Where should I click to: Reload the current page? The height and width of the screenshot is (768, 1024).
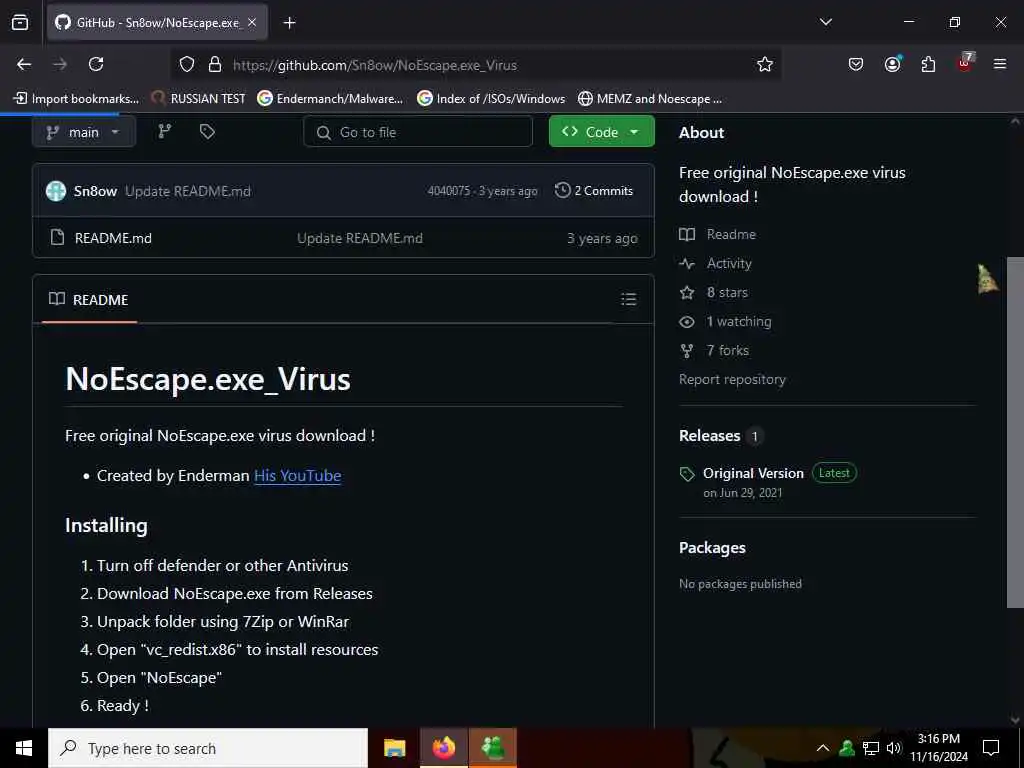96,64
